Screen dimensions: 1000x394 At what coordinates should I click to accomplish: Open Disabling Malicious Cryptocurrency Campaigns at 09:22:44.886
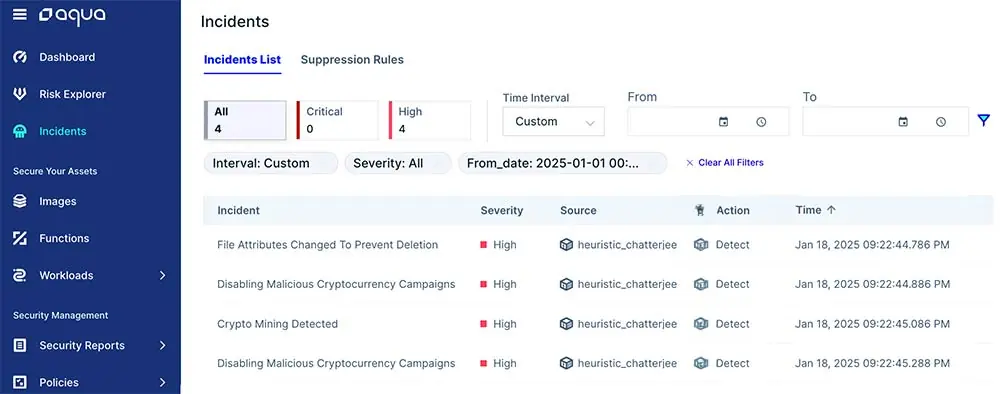coord(336,284)
